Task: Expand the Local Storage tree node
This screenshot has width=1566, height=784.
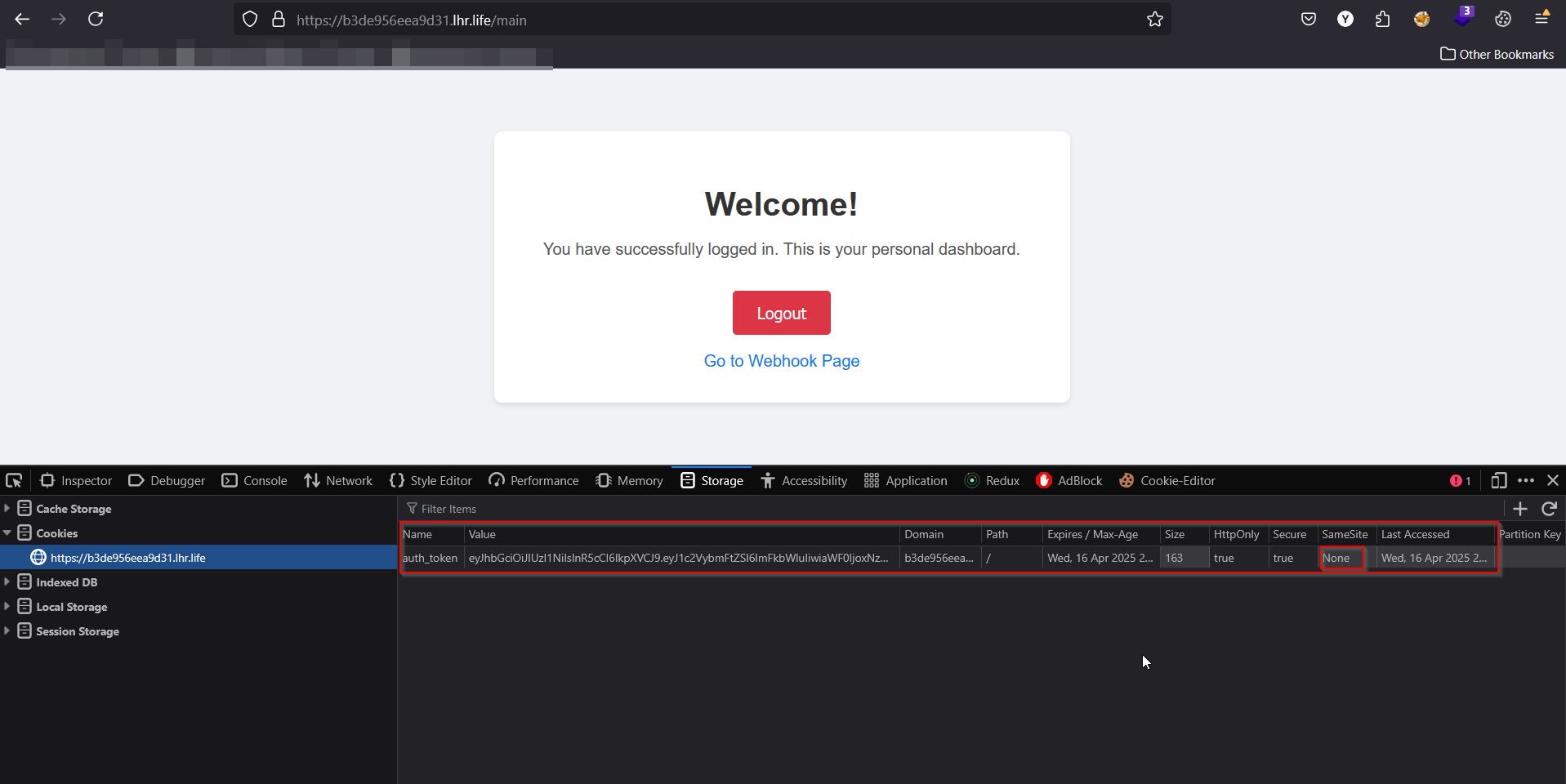Action: click(7, 606)
